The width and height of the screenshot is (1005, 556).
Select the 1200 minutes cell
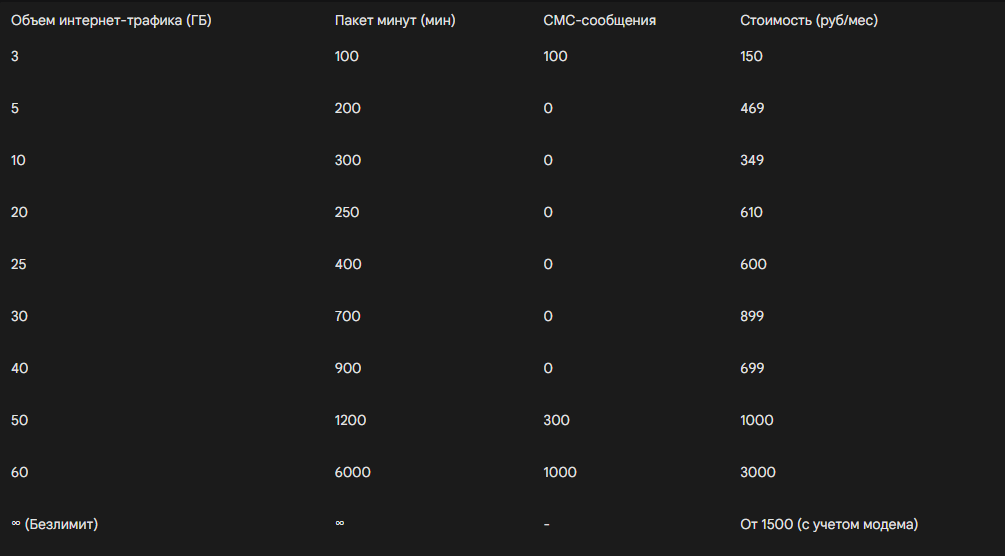(351, 420)
